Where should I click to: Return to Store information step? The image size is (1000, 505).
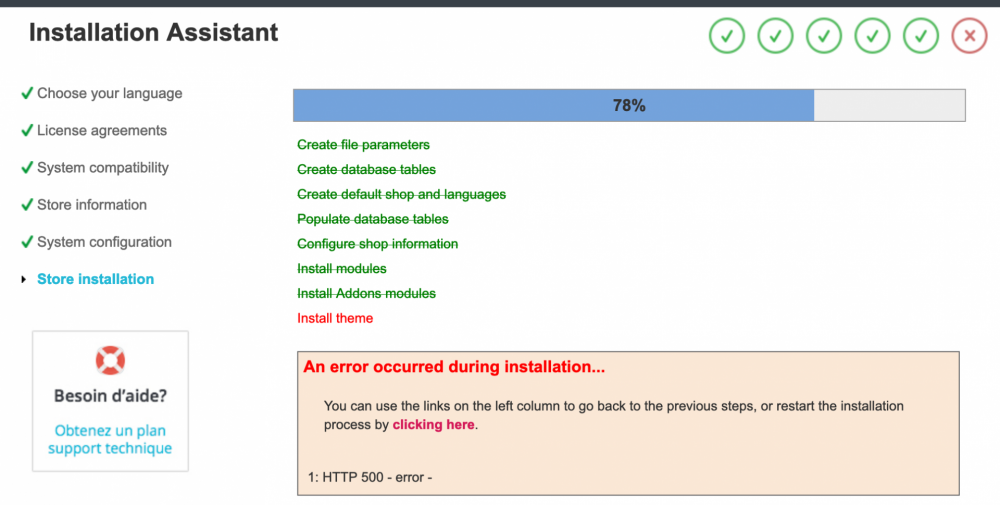(92, 205)
